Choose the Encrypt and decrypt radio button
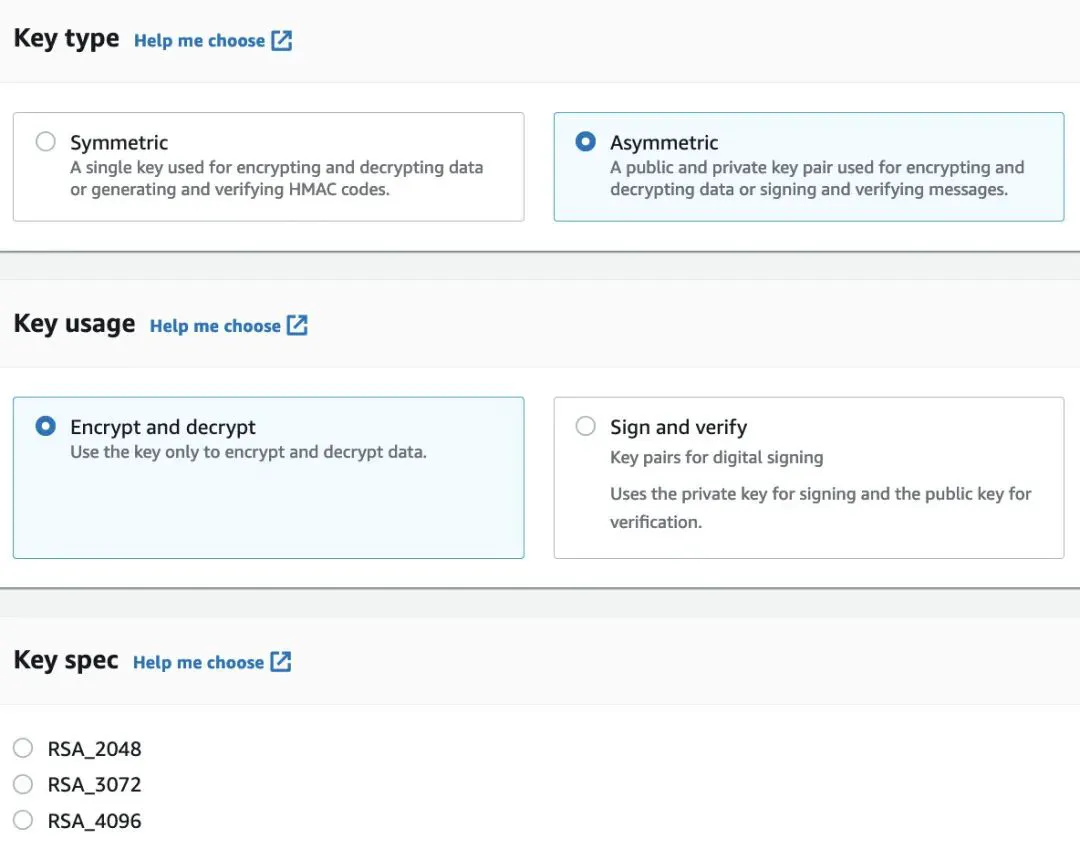This screenshot has width=1080, height=859. point(45,427)
